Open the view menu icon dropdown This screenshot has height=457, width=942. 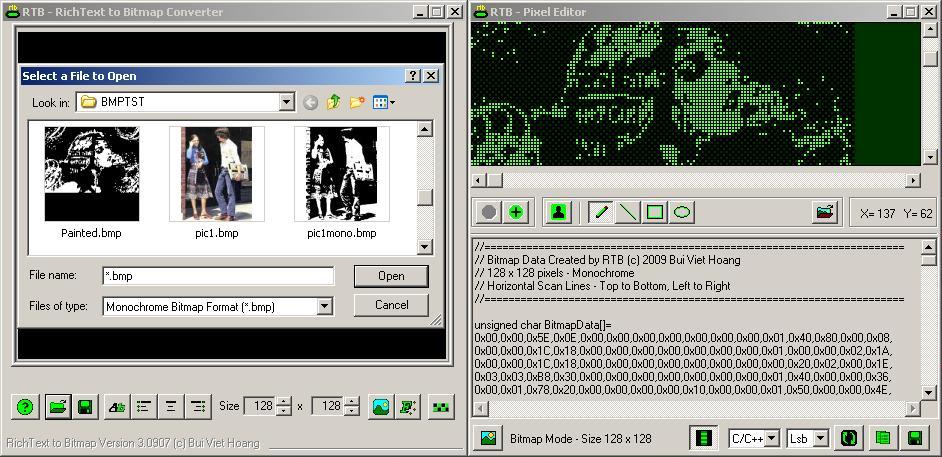point(384,103)
